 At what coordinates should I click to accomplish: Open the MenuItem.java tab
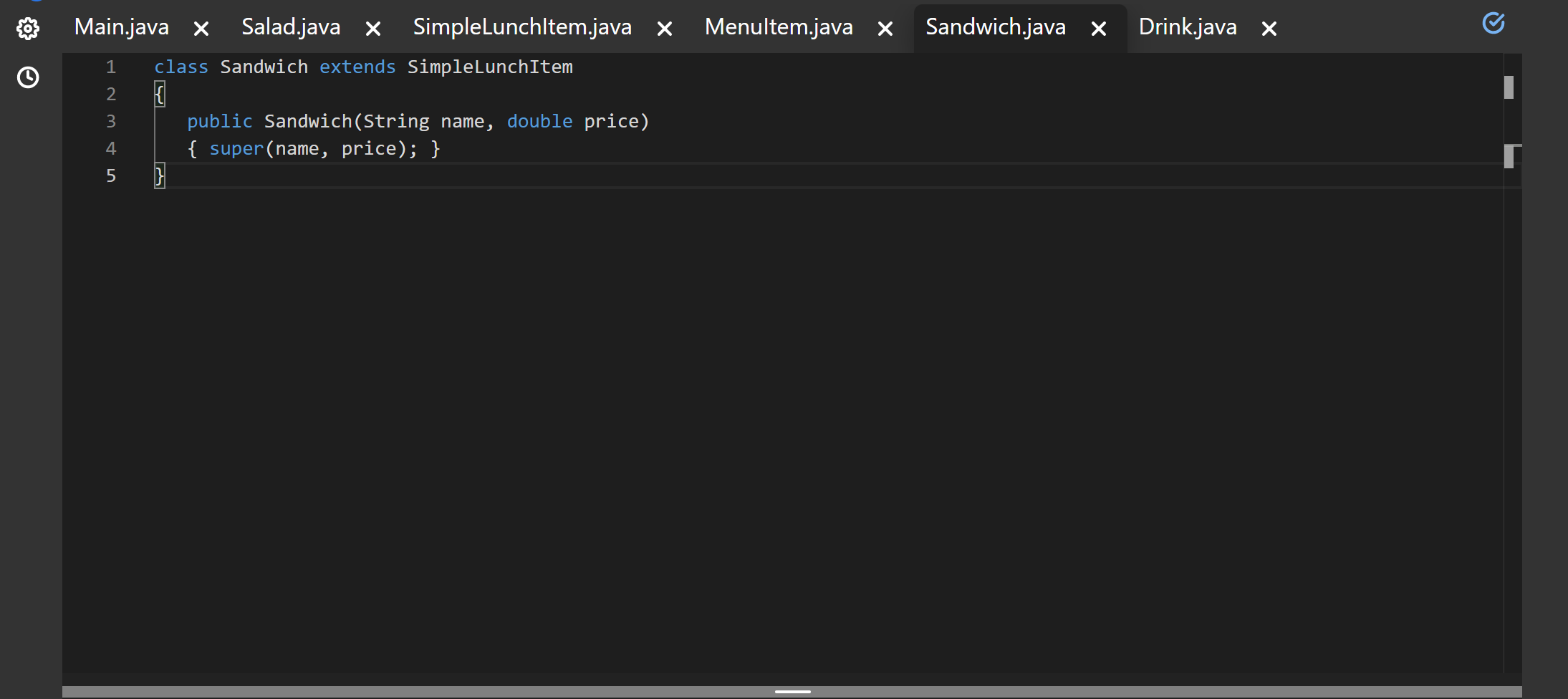pyautogui.click(x=779, y=27)
